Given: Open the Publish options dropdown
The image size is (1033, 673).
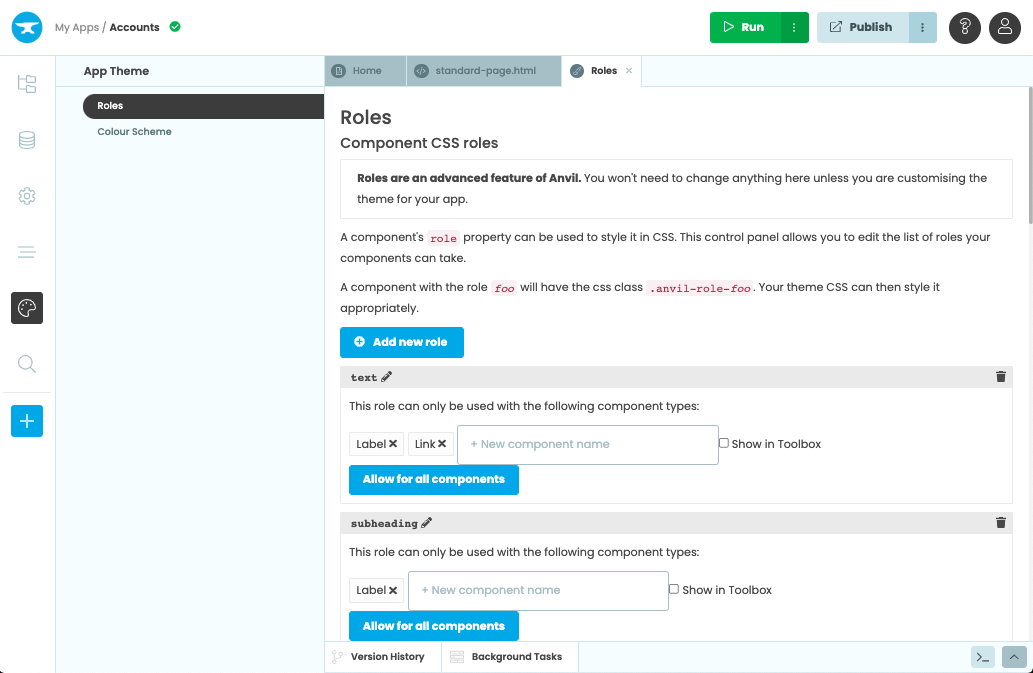Looking at the screenshot, I should tap(922, 27).
